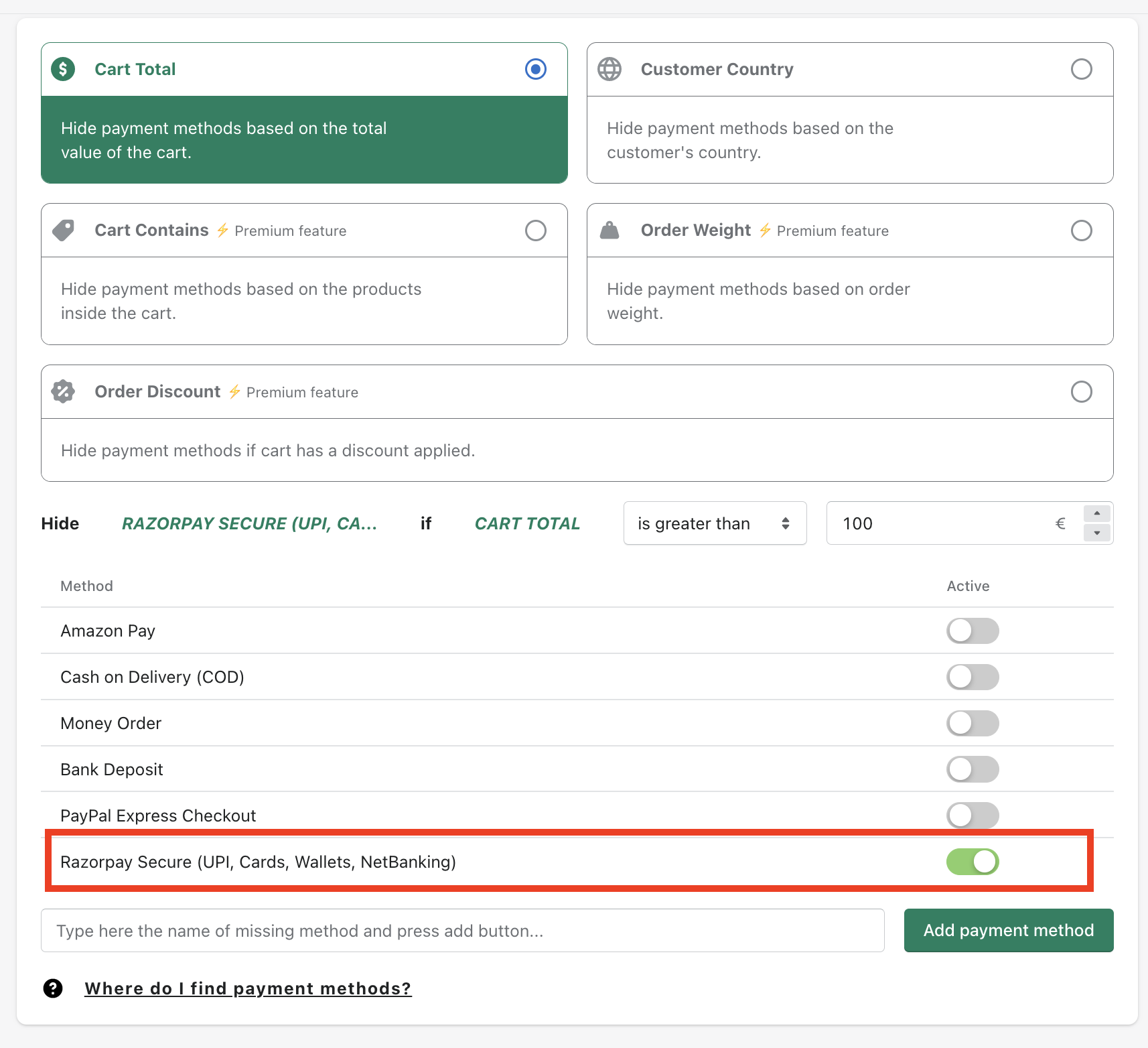
Task: Click the euro currency symbol
Action: tap(1060, 523)
